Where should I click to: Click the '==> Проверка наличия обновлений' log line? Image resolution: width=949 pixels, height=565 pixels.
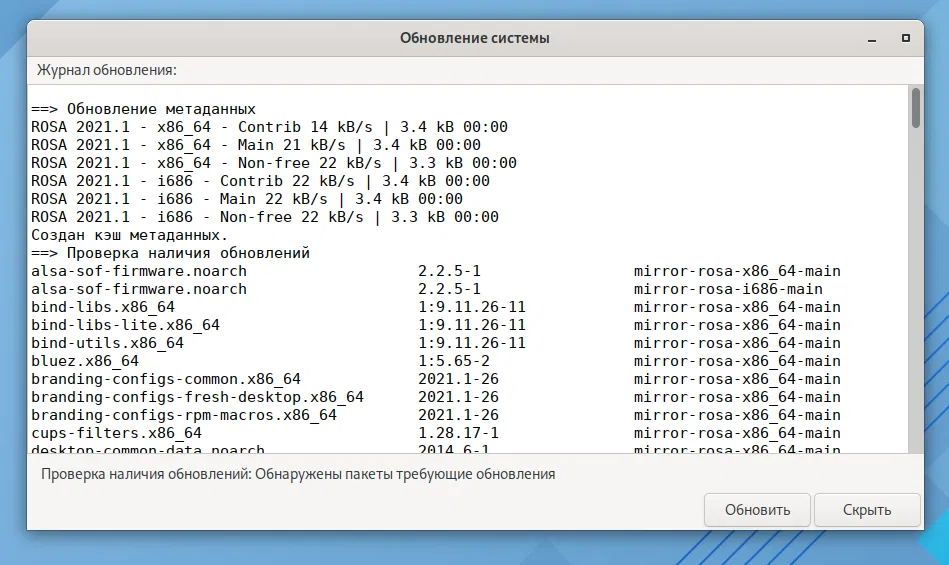[170, 253]
